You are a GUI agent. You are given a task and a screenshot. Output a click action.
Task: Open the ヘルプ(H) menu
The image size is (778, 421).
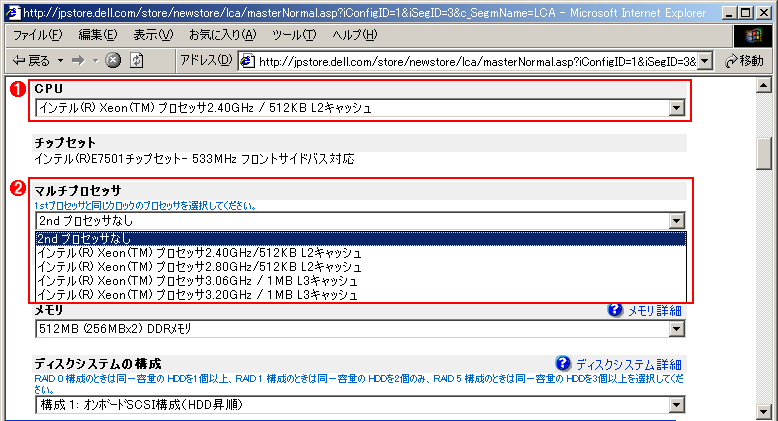(x=355, y=35)
